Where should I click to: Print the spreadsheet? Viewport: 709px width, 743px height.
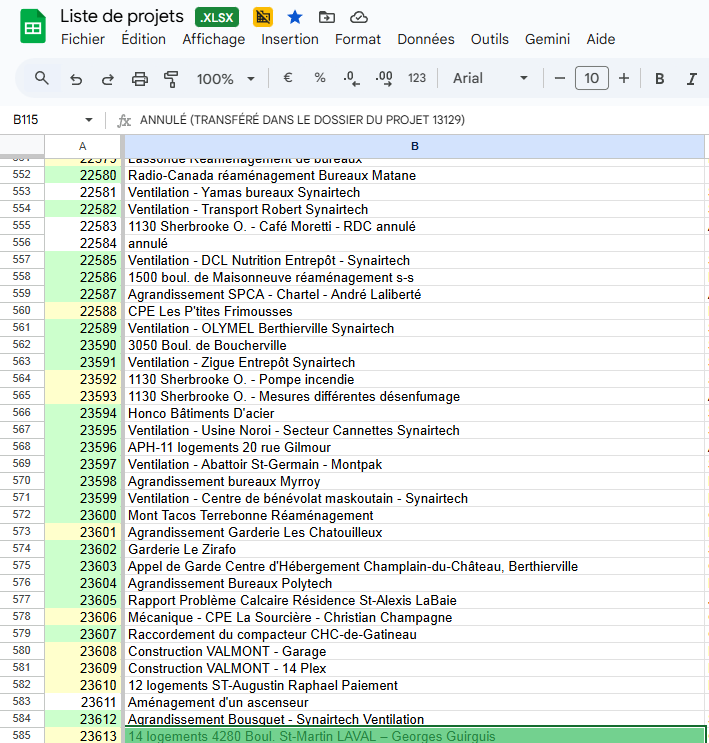click(140, 79)
